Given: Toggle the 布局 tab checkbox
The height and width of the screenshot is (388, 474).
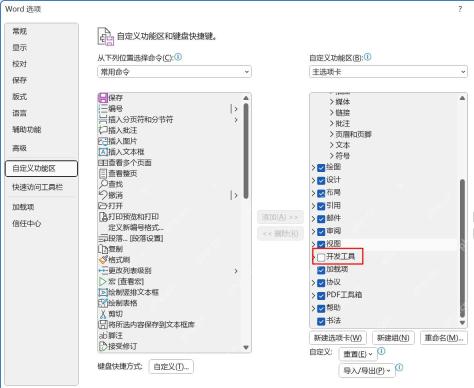Looking at the screenshot, I should (x=321, y=193).
